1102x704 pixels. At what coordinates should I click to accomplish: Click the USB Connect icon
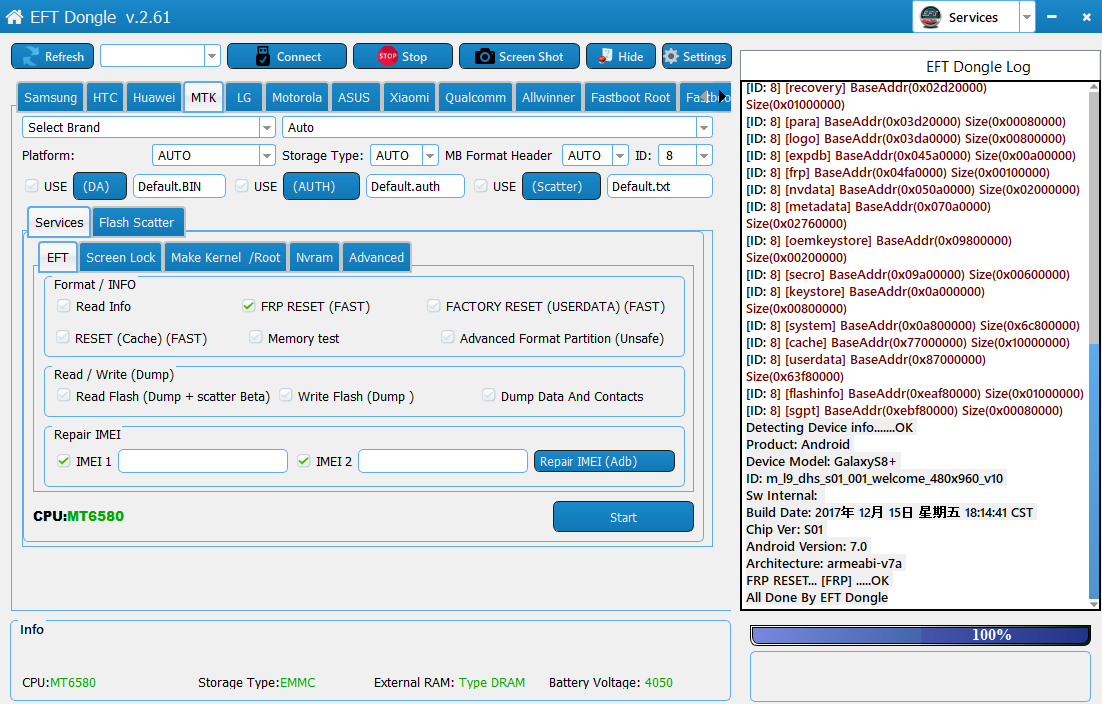pos(263,57)
